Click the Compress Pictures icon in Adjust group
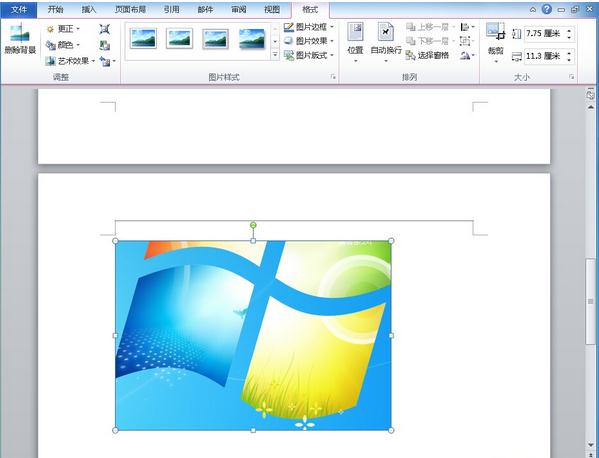 point(104,29)
